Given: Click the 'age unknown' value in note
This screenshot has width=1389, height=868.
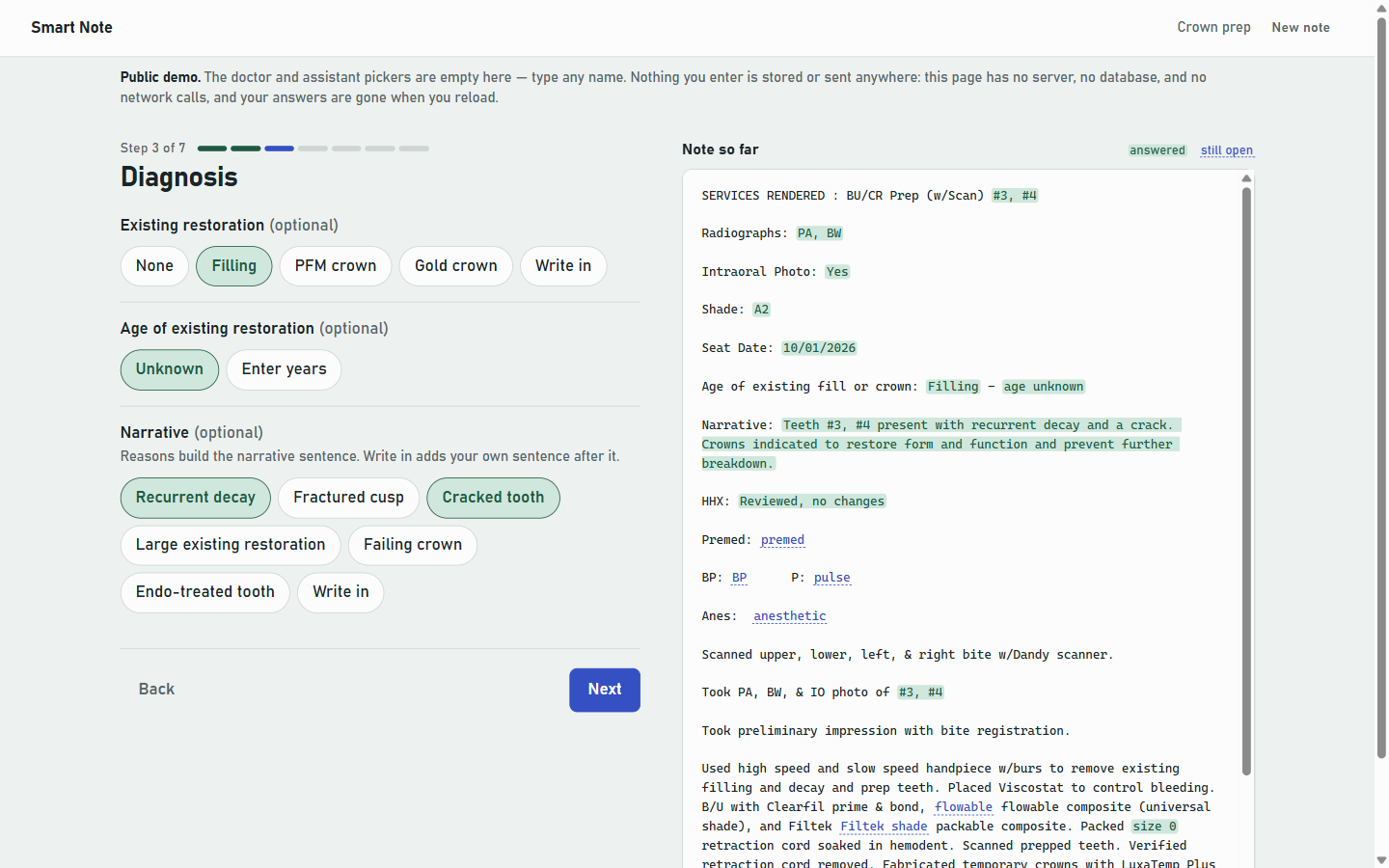Looking at the screenshot, I should tap(1044, 387).
